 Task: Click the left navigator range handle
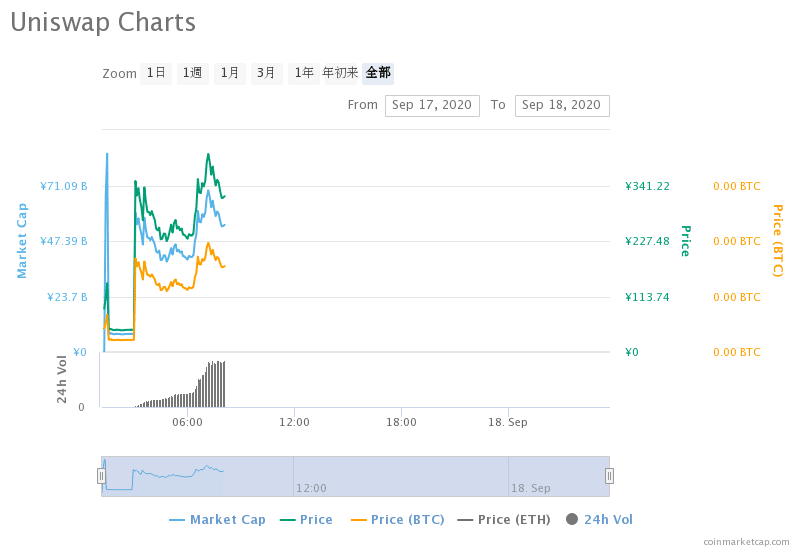click(102, 476)
